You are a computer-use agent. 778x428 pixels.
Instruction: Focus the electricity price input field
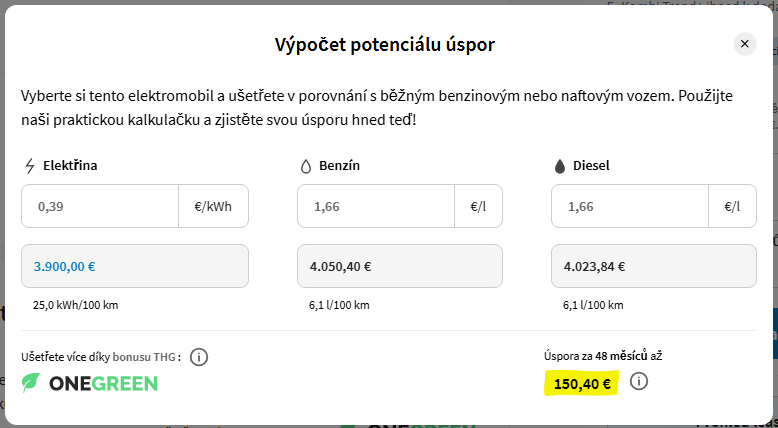coord(100,207)
